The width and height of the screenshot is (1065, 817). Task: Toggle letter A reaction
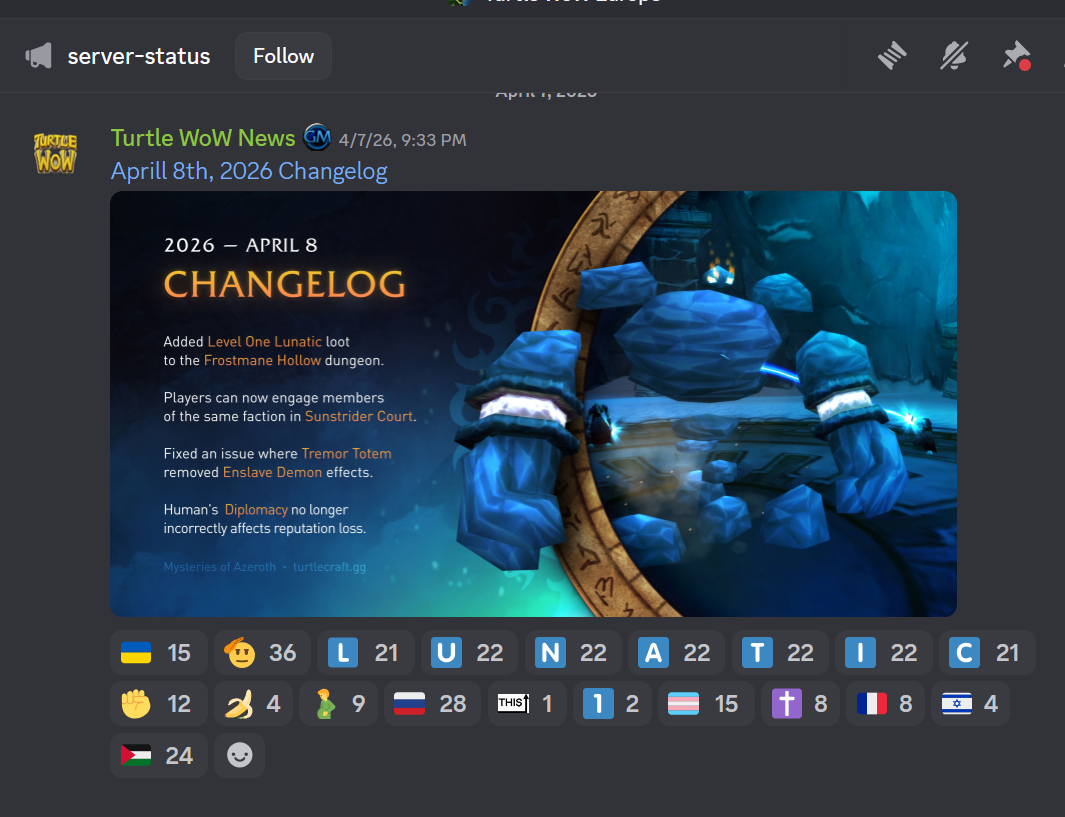(676, 653)
